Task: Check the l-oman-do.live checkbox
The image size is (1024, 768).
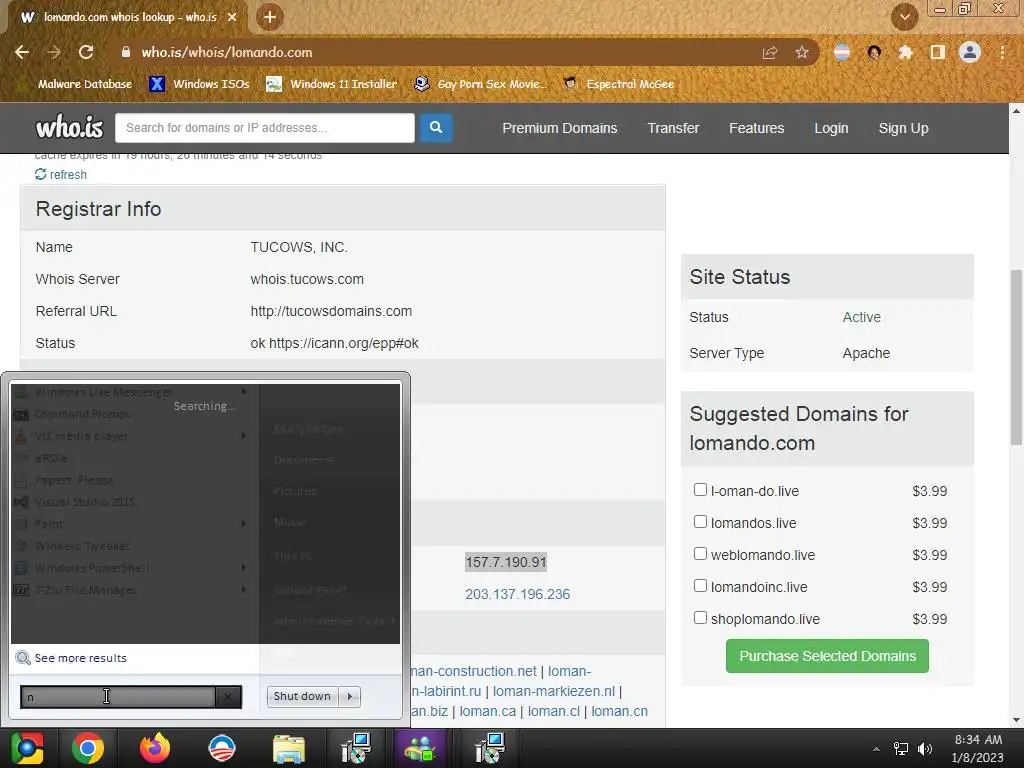Action: pyautogui.click(x=700, y=490)
